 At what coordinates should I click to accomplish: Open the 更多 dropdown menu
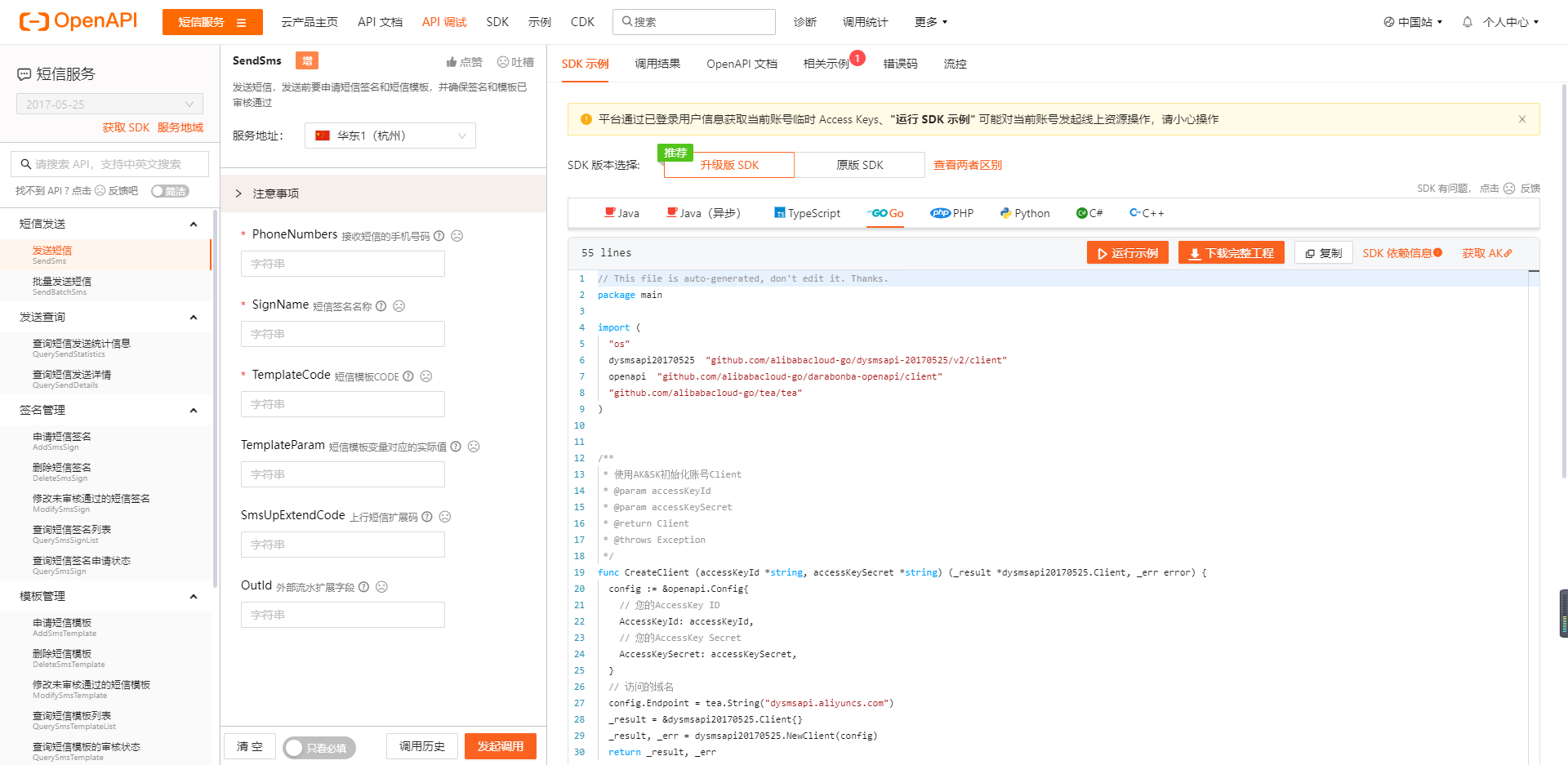931,22
